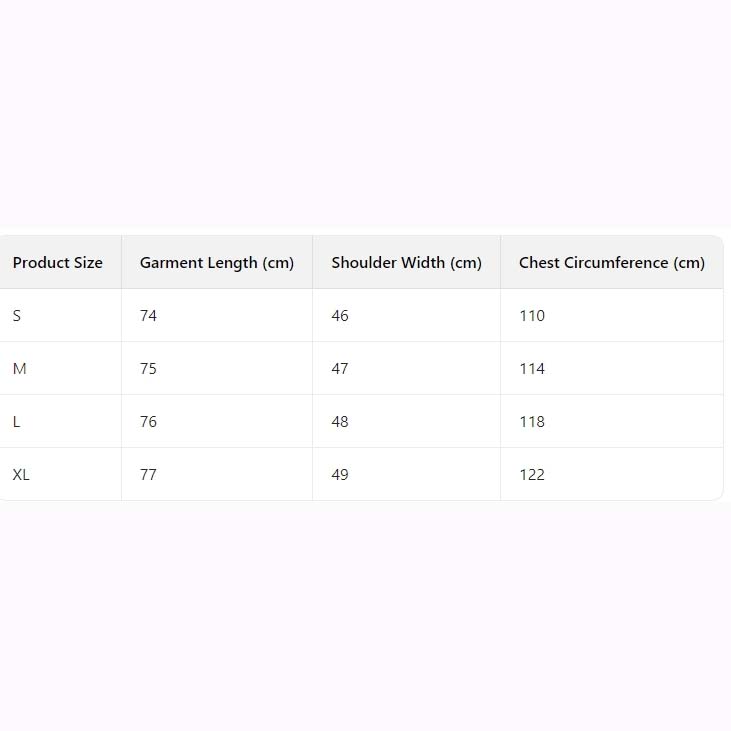
Task: Click garment length value 75
Action: (149, 369)
